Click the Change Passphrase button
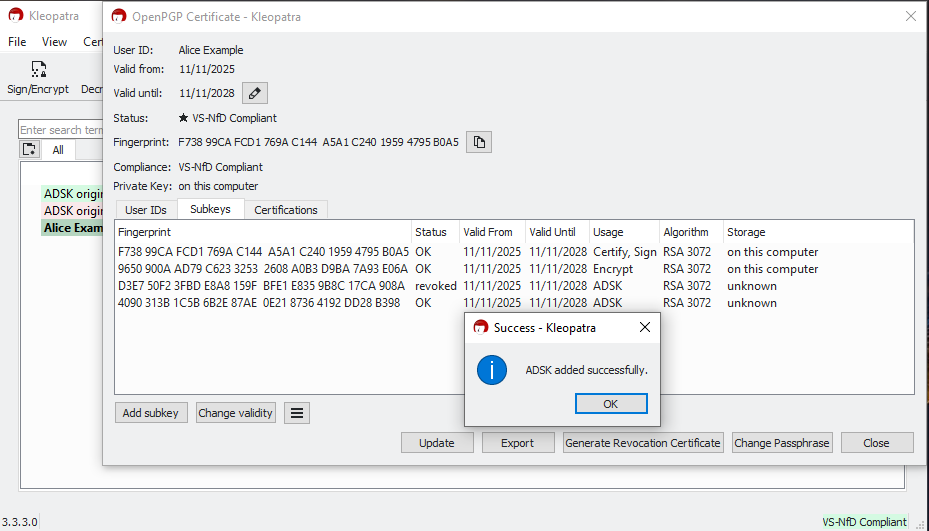 [781, 443]
